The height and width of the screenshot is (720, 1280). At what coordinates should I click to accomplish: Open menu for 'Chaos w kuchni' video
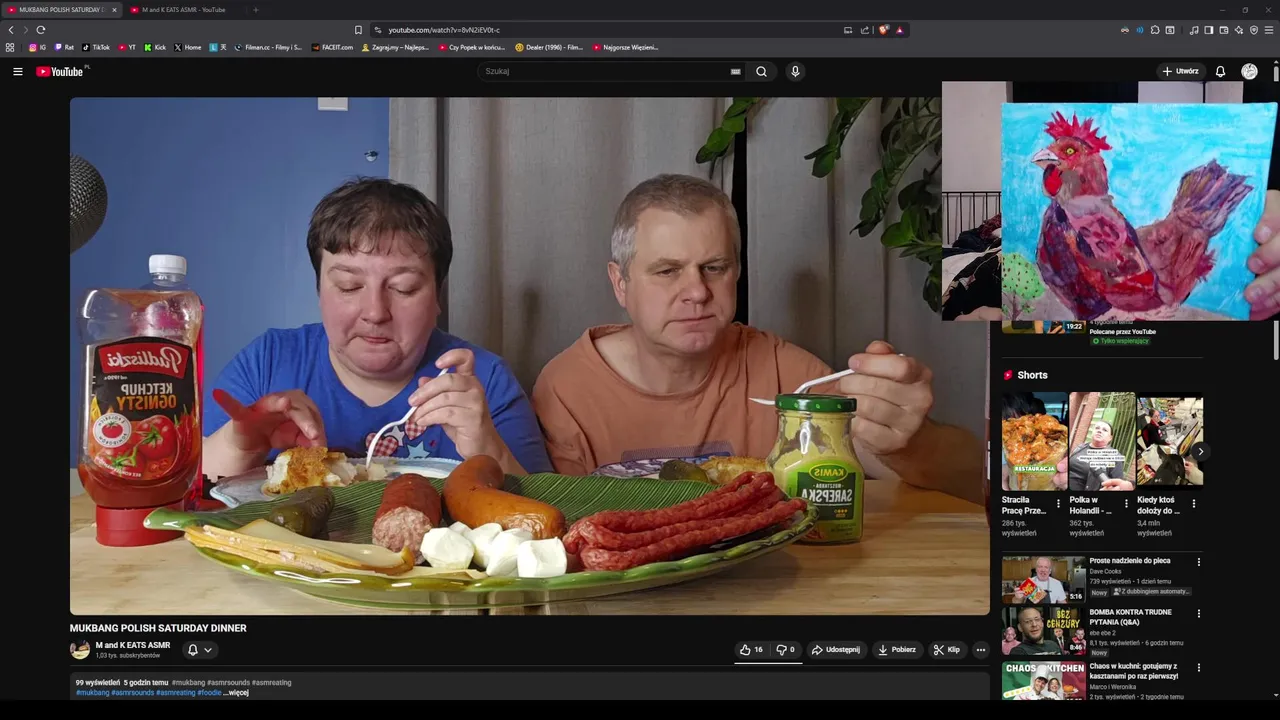point(1198,667)
